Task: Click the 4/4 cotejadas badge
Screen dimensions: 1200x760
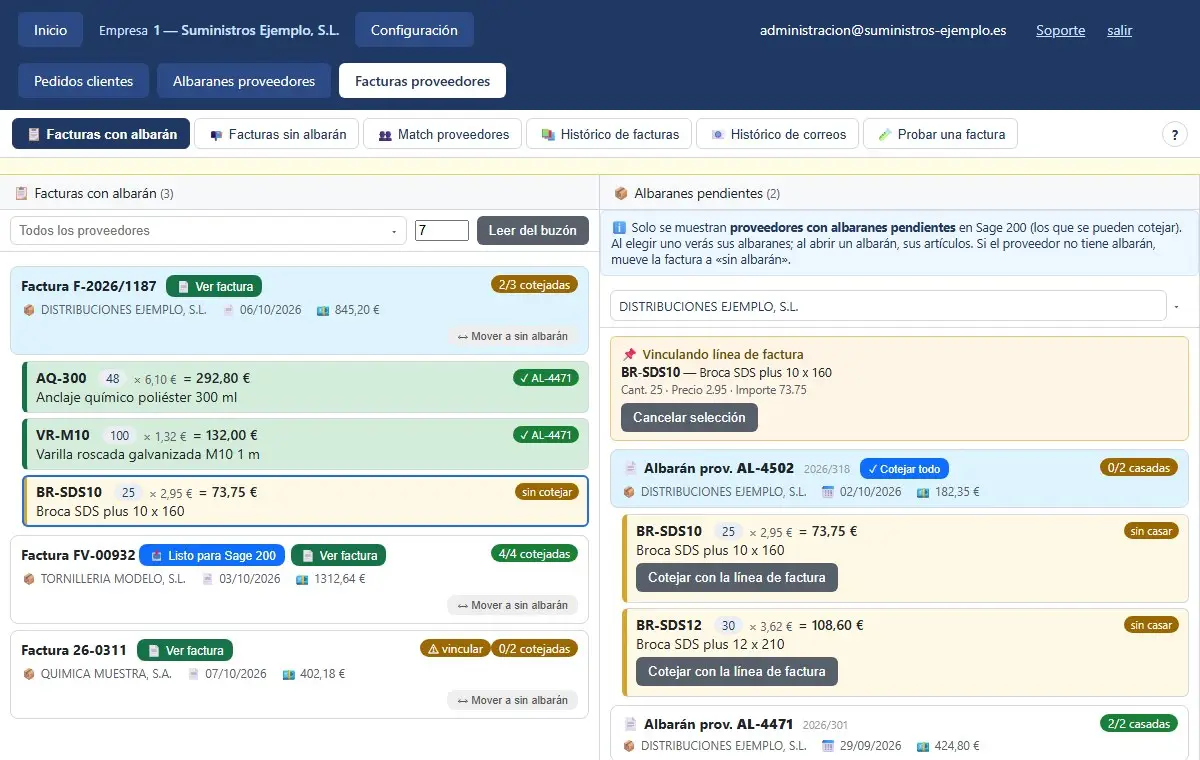Action: 535,553
